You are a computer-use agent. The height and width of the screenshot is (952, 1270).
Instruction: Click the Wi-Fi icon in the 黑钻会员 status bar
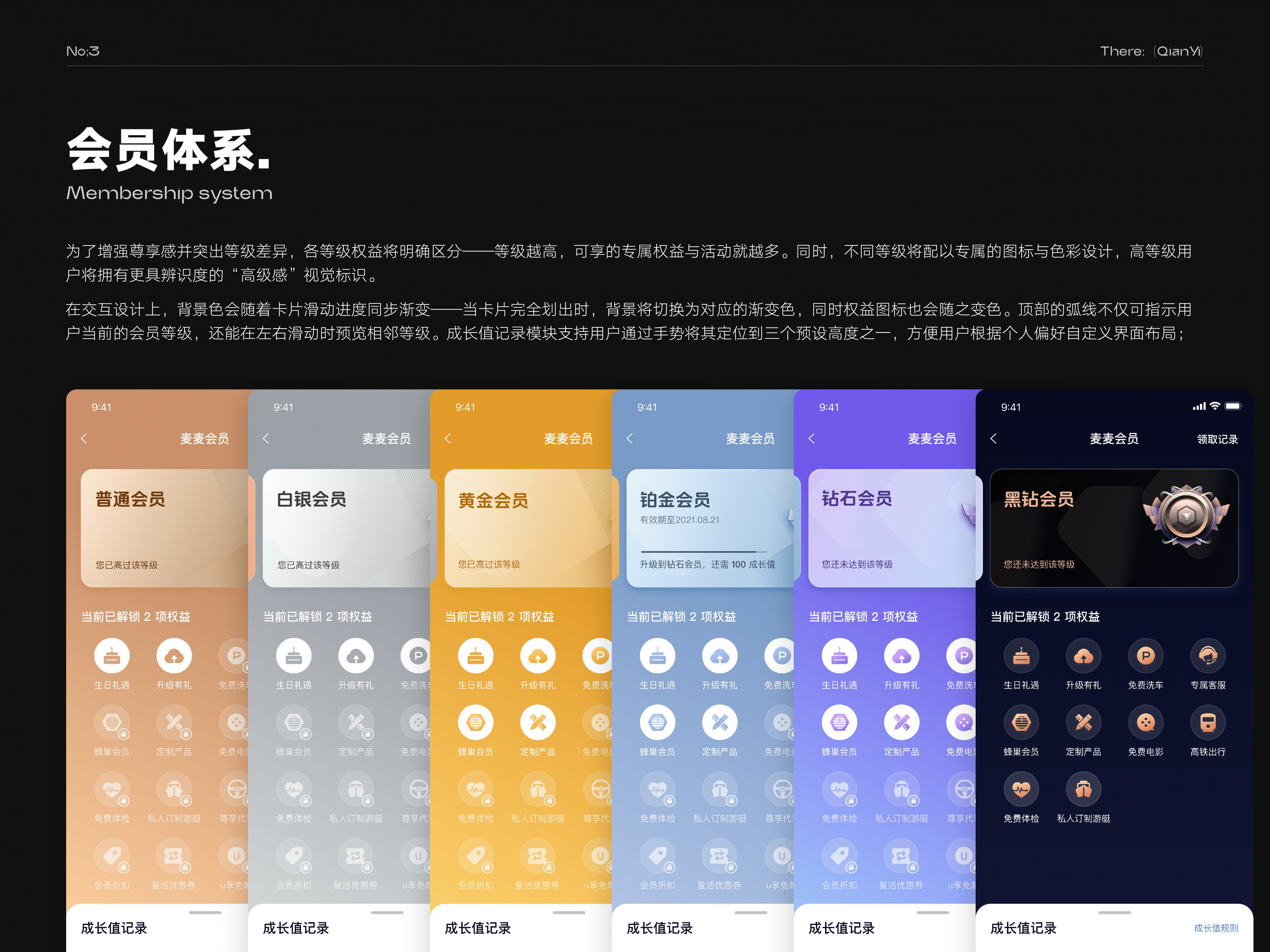[1215, 406]
